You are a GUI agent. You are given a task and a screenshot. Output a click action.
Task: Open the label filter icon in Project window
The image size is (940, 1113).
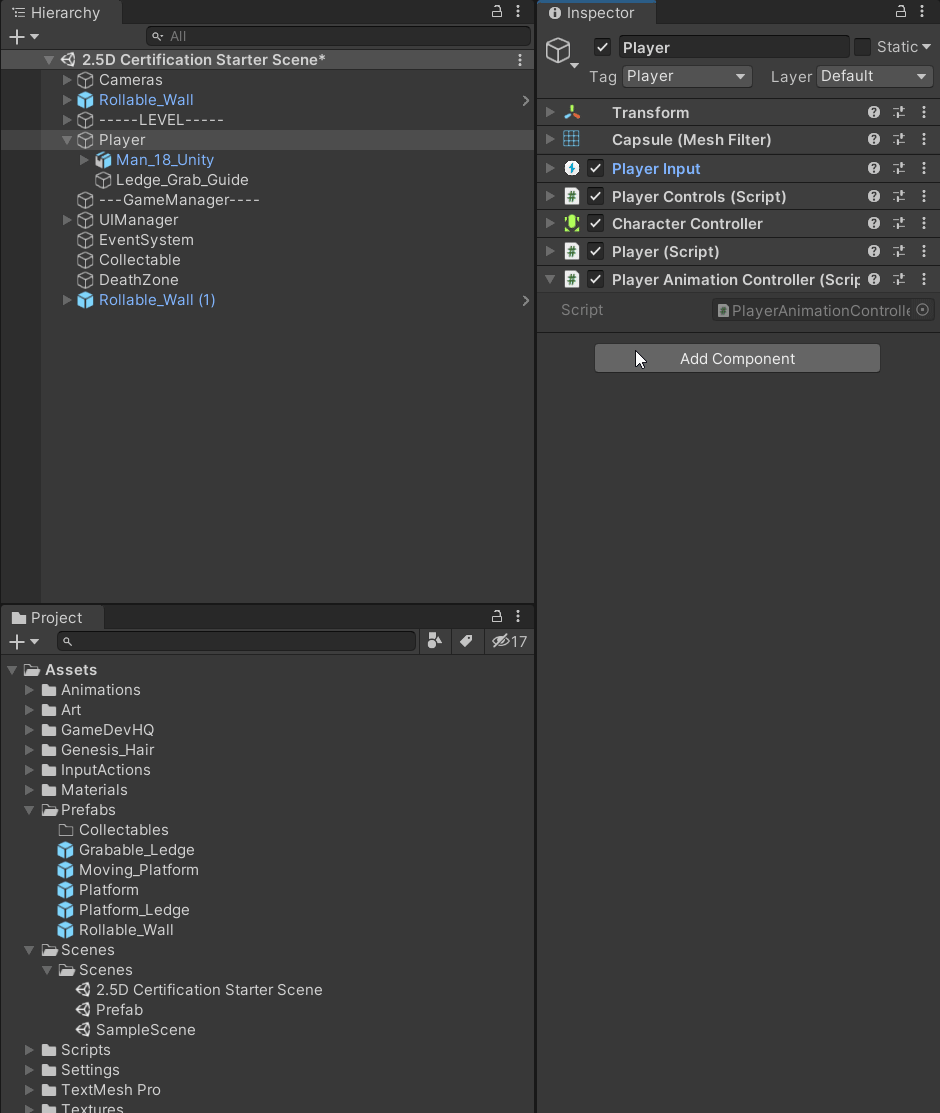click(467, 641)
